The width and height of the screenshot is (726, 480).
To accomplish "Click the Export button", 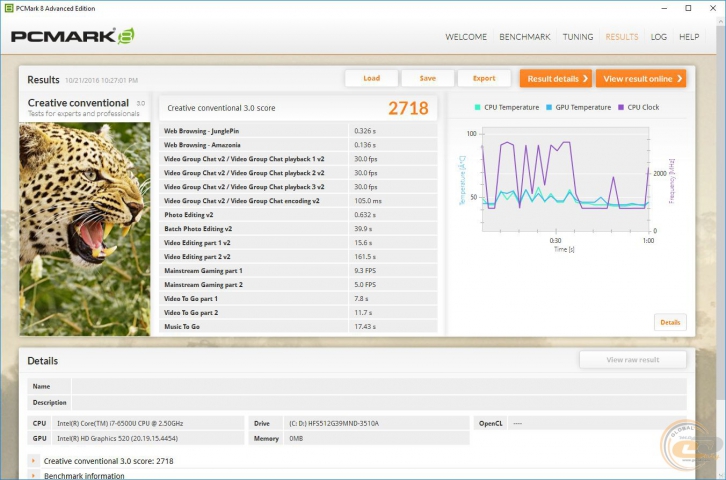I will tap(484, 78).
